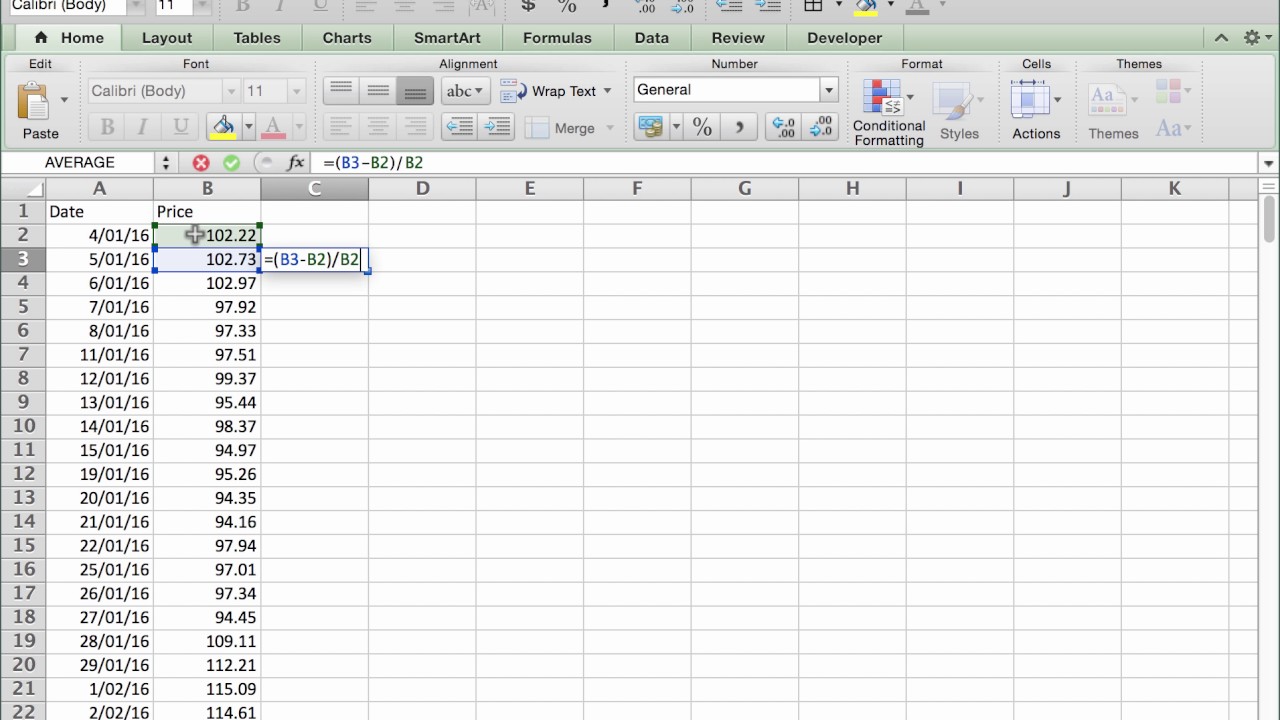Open the Conditional Formatting dropdown arrow
Viewport: 1280px width, 720px height.
[x=909, y=99]
